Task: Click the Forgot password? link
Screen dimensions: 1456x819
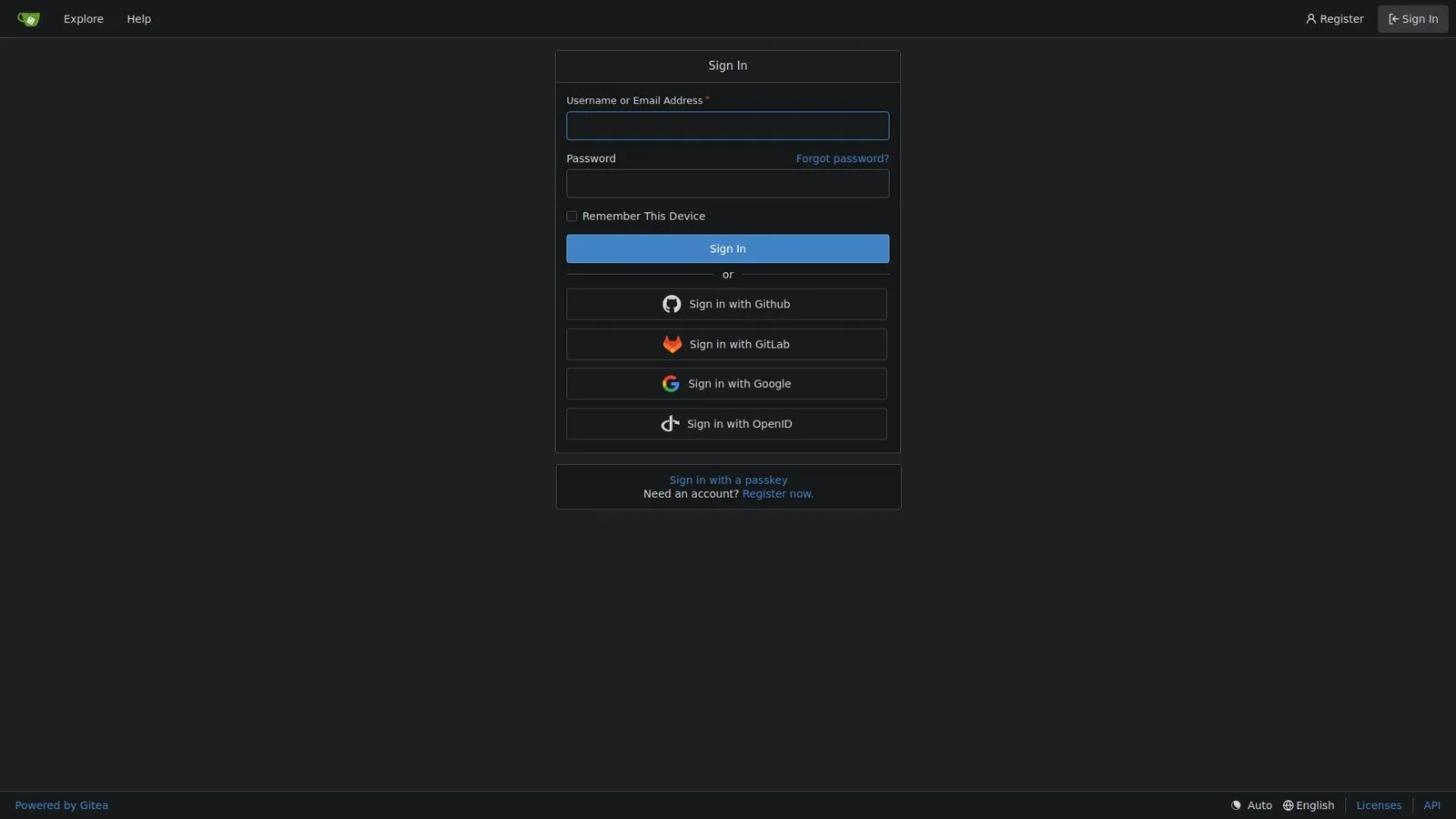Action: (x=843, y=158)
